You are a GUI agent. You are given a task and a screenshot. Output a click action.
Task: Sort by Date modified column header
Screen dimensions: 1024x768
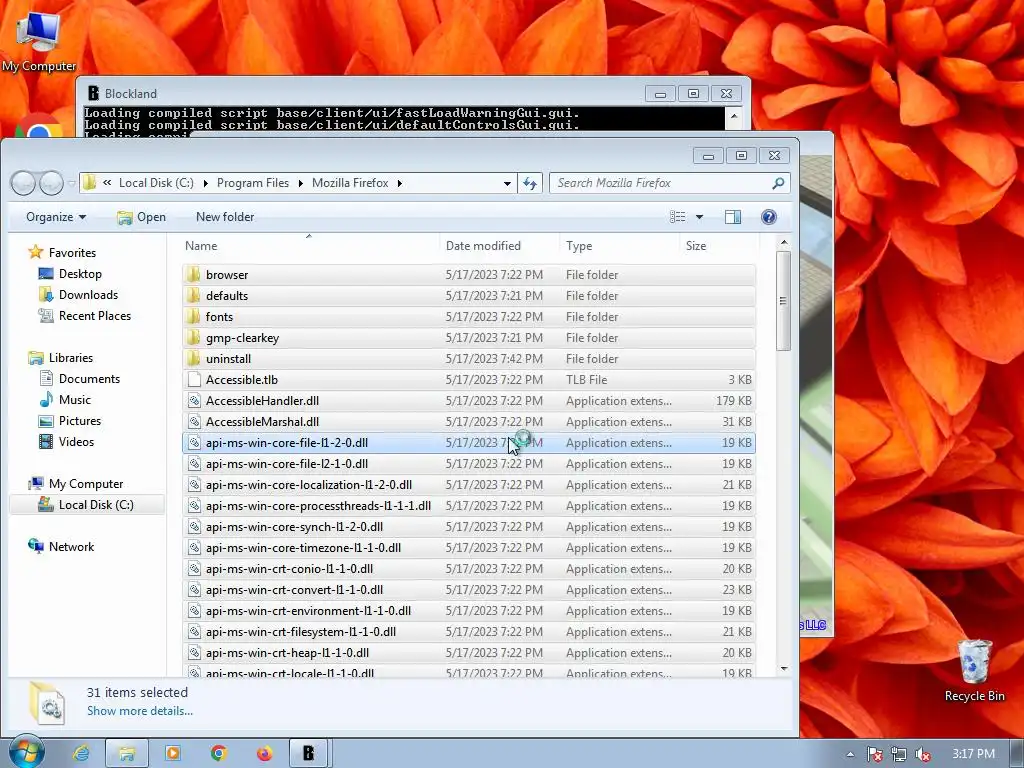(500, 246)
